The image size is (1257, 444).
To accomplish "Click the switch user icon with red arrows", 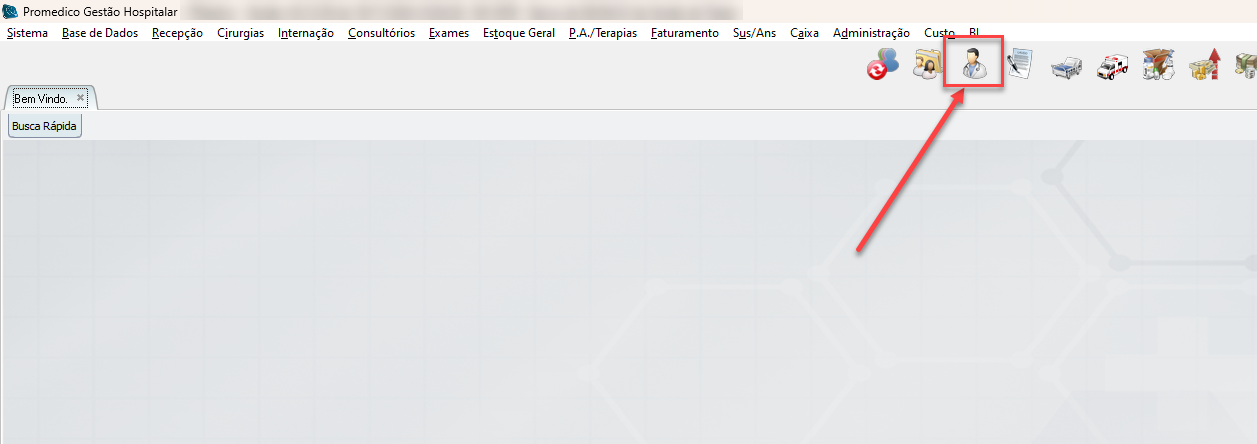I will point(882,66).
